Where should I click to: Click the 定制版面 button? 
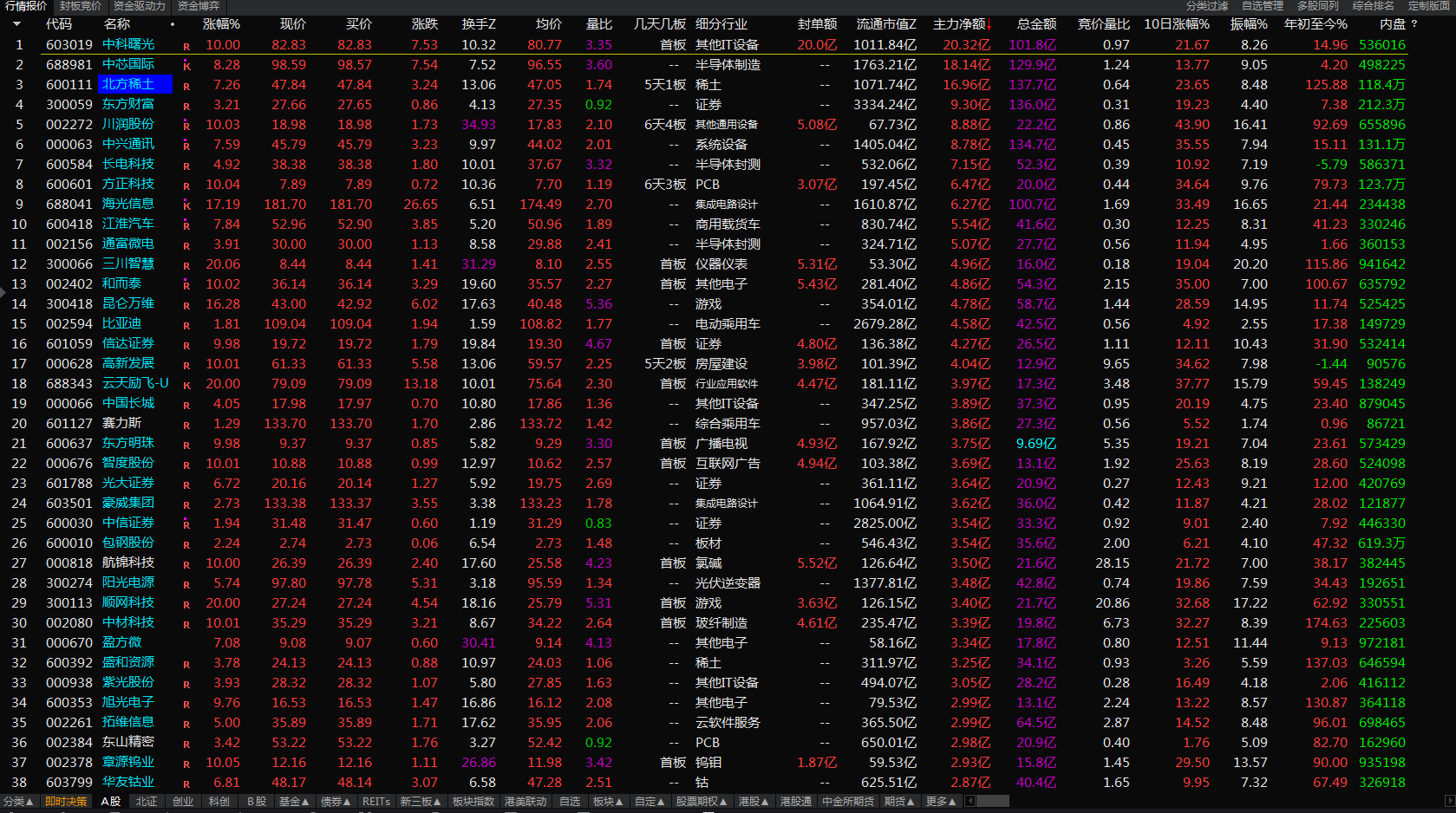pos(1429,6)
